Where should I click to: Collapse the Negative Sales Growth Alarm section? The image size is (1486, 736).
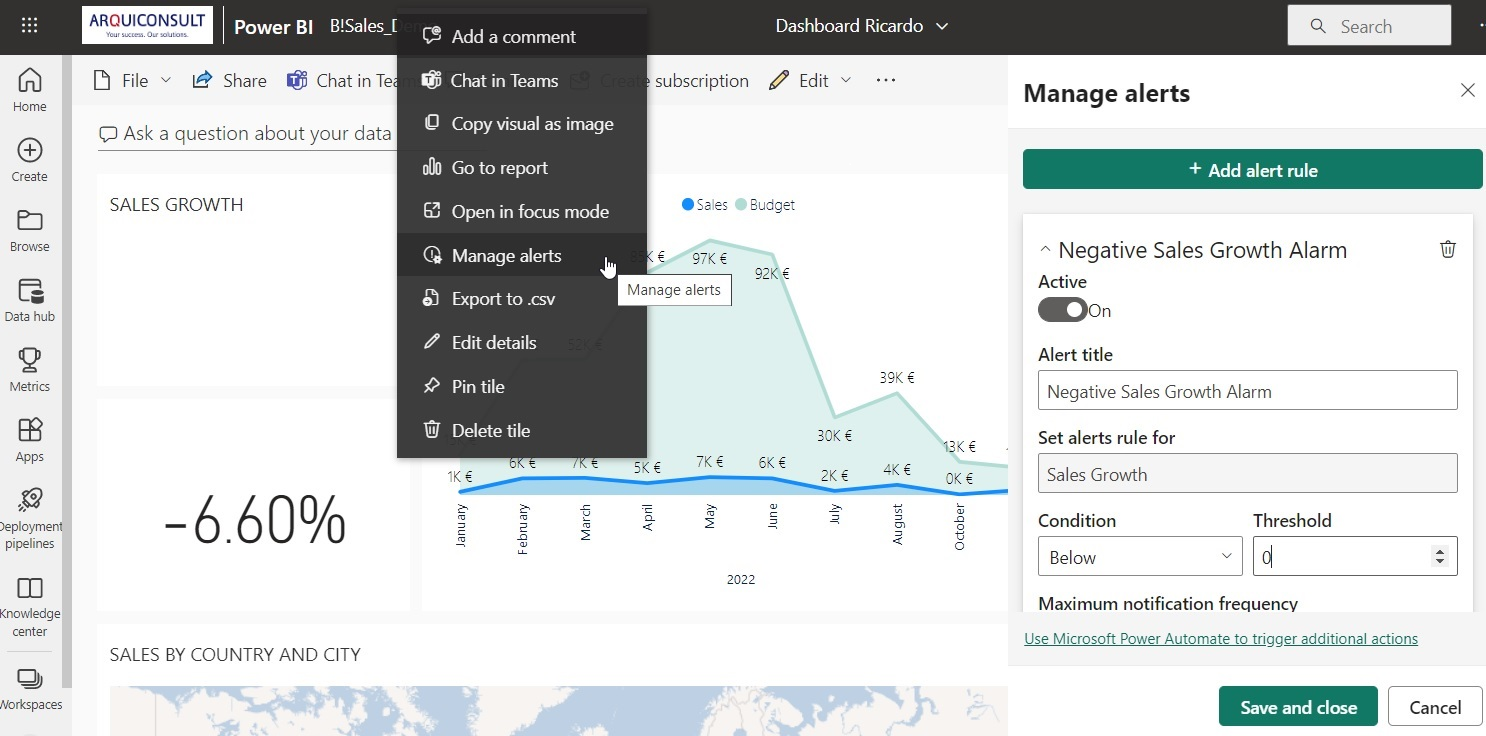(x=1045, y=250)
